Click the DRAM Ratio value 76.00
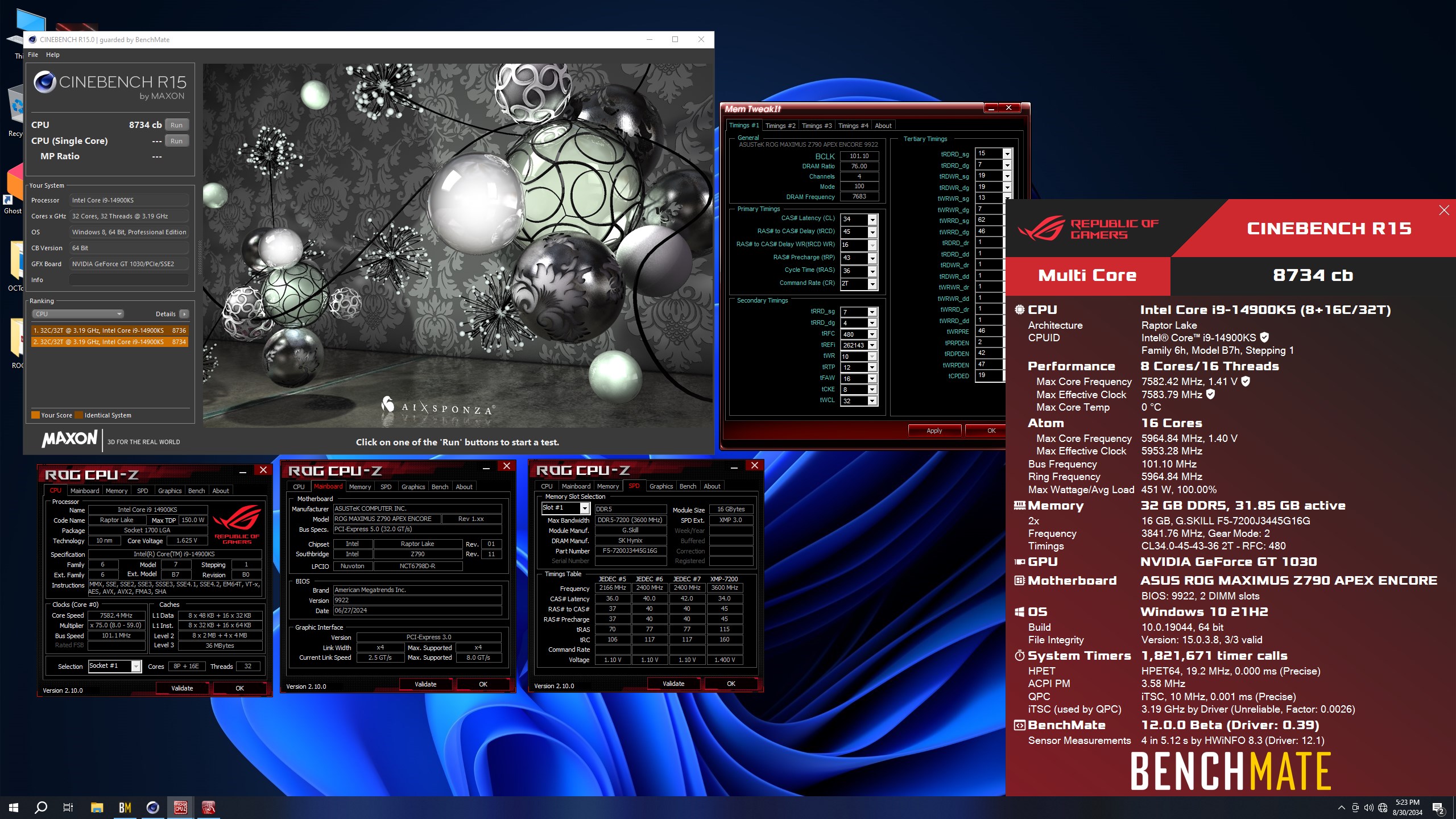Image resolution: width=1456 pixels, height=819 pixels. (x=859, y=166)
